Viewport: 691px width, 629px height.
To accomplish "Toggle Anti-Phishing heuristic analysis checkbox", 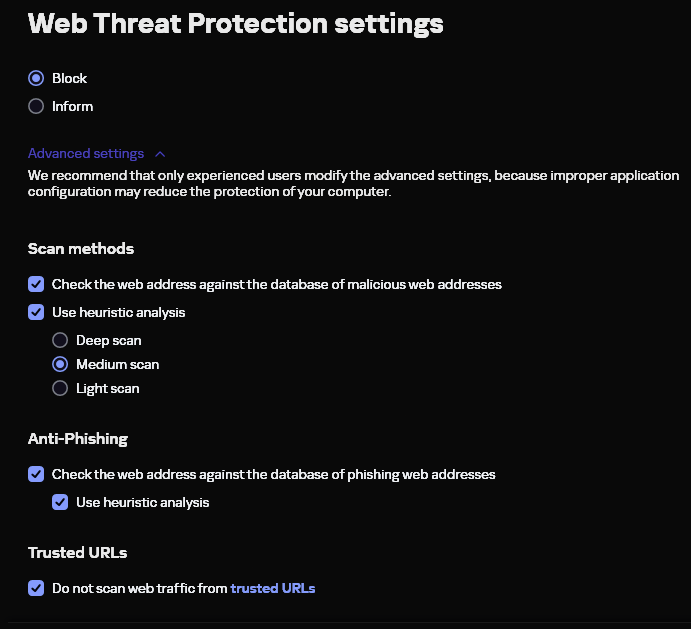I will 60,502.
